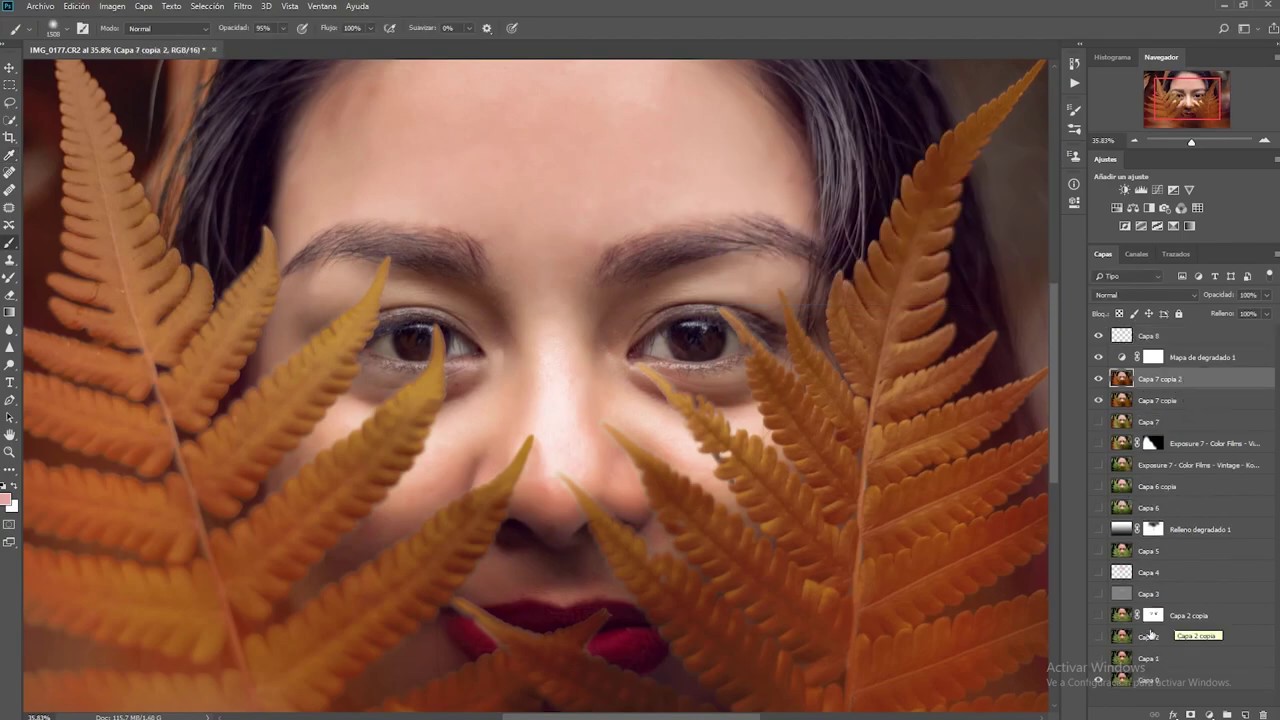Select the Rectangular Marquee tool

[x=10, y=85]
